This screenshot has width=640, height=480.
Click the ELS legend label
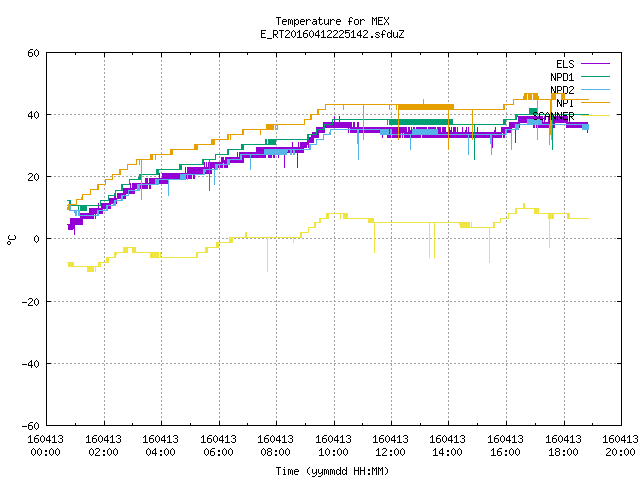coord(565,64)
